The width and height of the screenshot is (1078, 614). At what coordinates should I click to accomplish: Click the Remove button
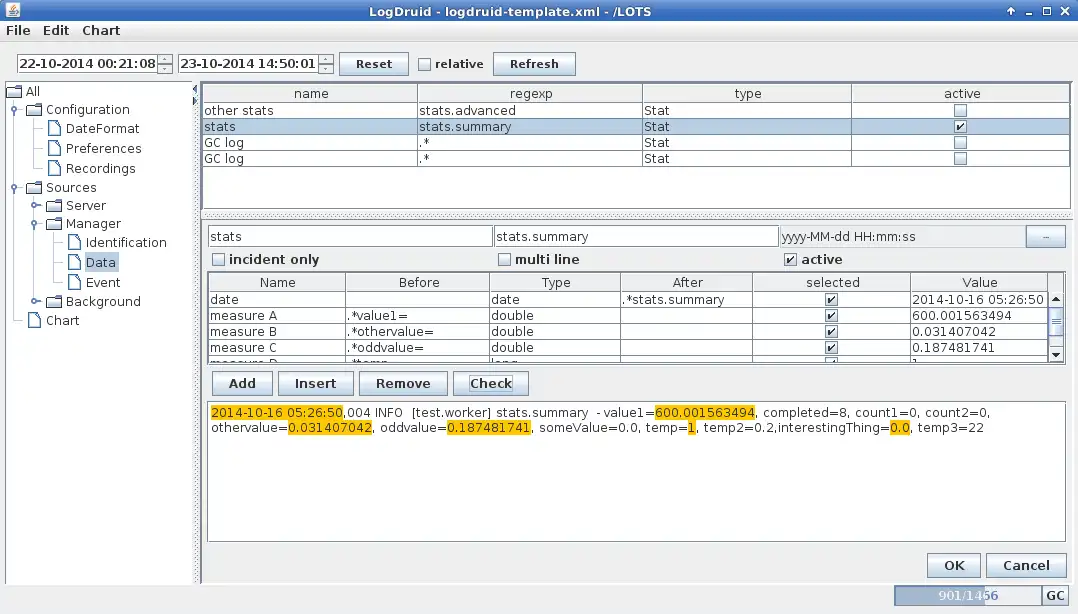[403, 384]
